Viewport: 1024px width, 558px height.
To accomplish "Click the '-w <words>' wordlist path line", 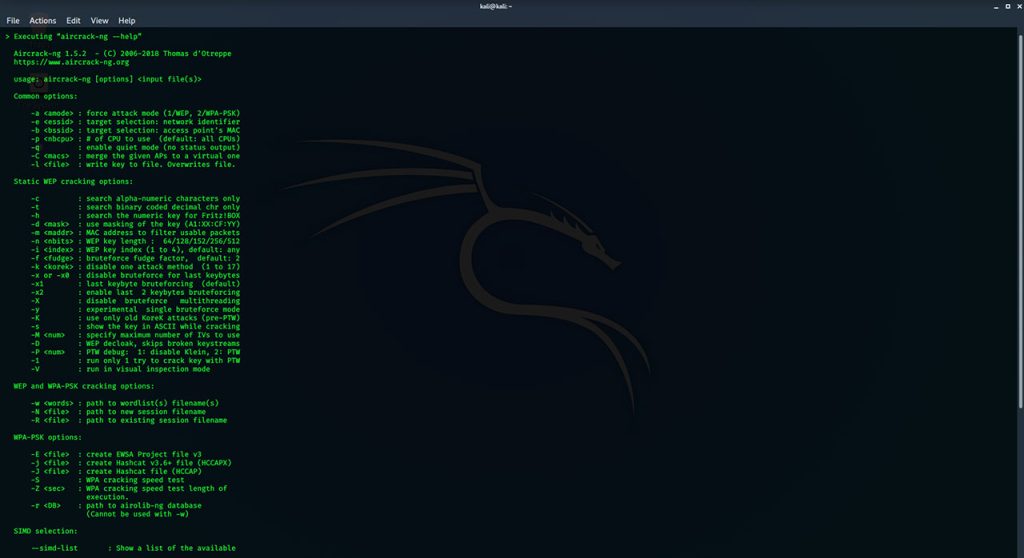I will [x=124, y=403].
